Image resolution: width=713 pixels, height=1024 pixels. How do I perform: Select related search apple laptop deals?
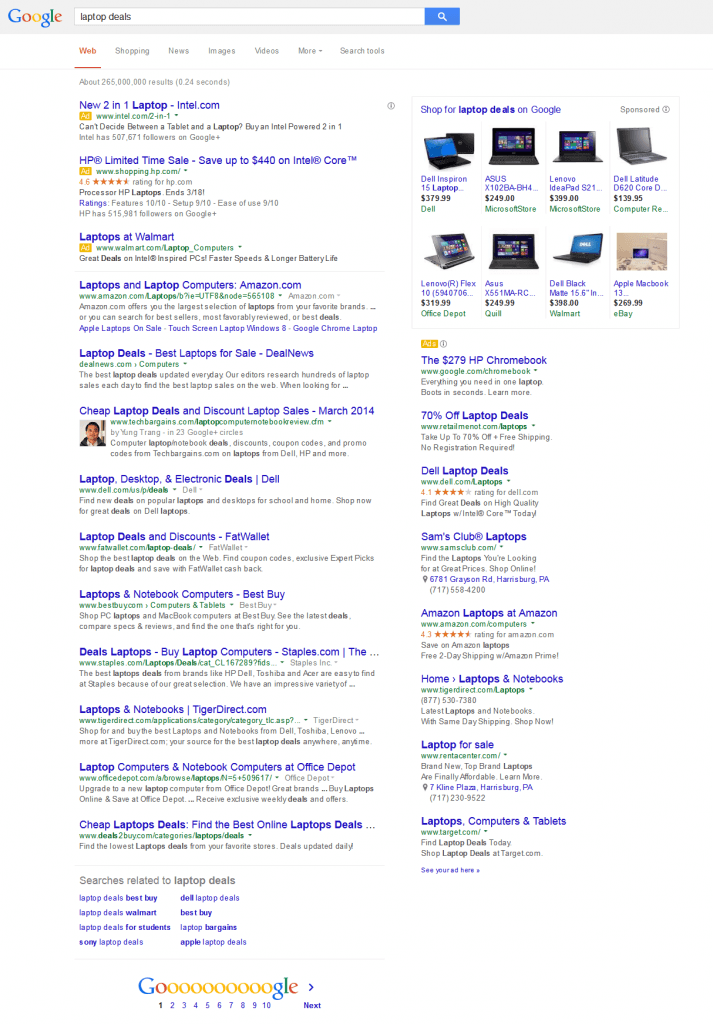[x=214, y=942]
